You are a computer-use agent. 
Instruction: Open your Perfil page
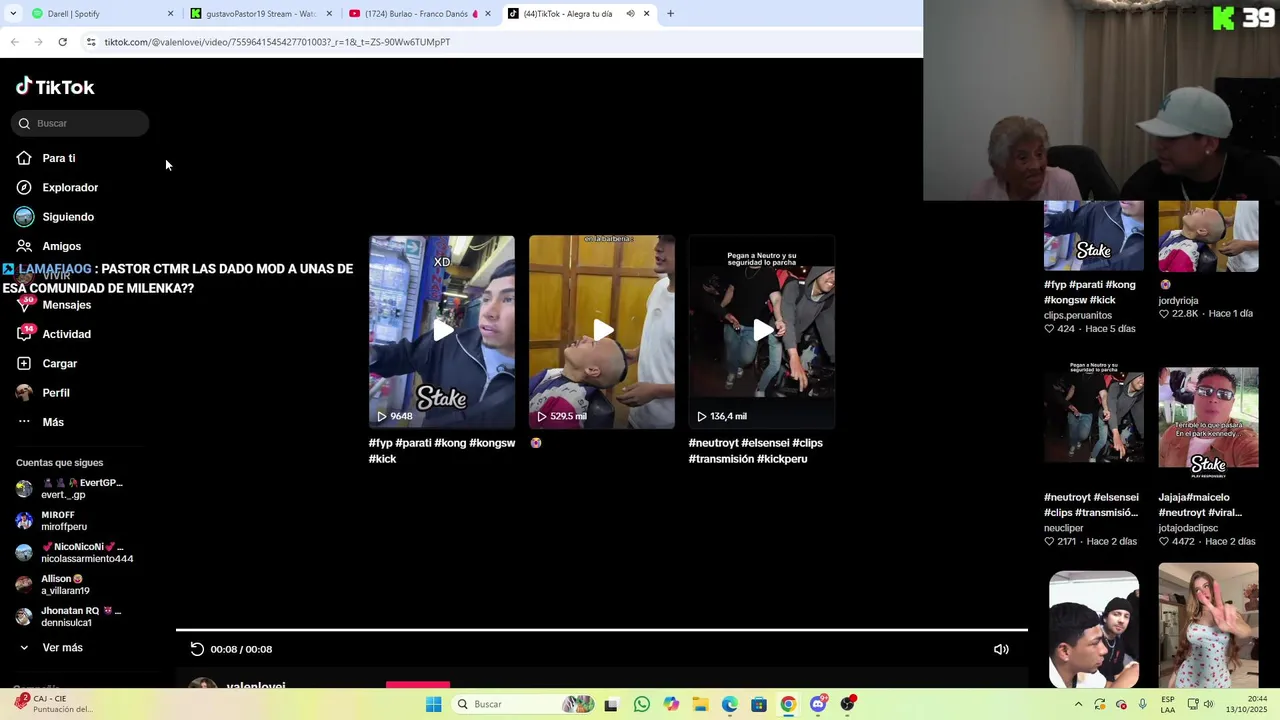tap(43, 393)
